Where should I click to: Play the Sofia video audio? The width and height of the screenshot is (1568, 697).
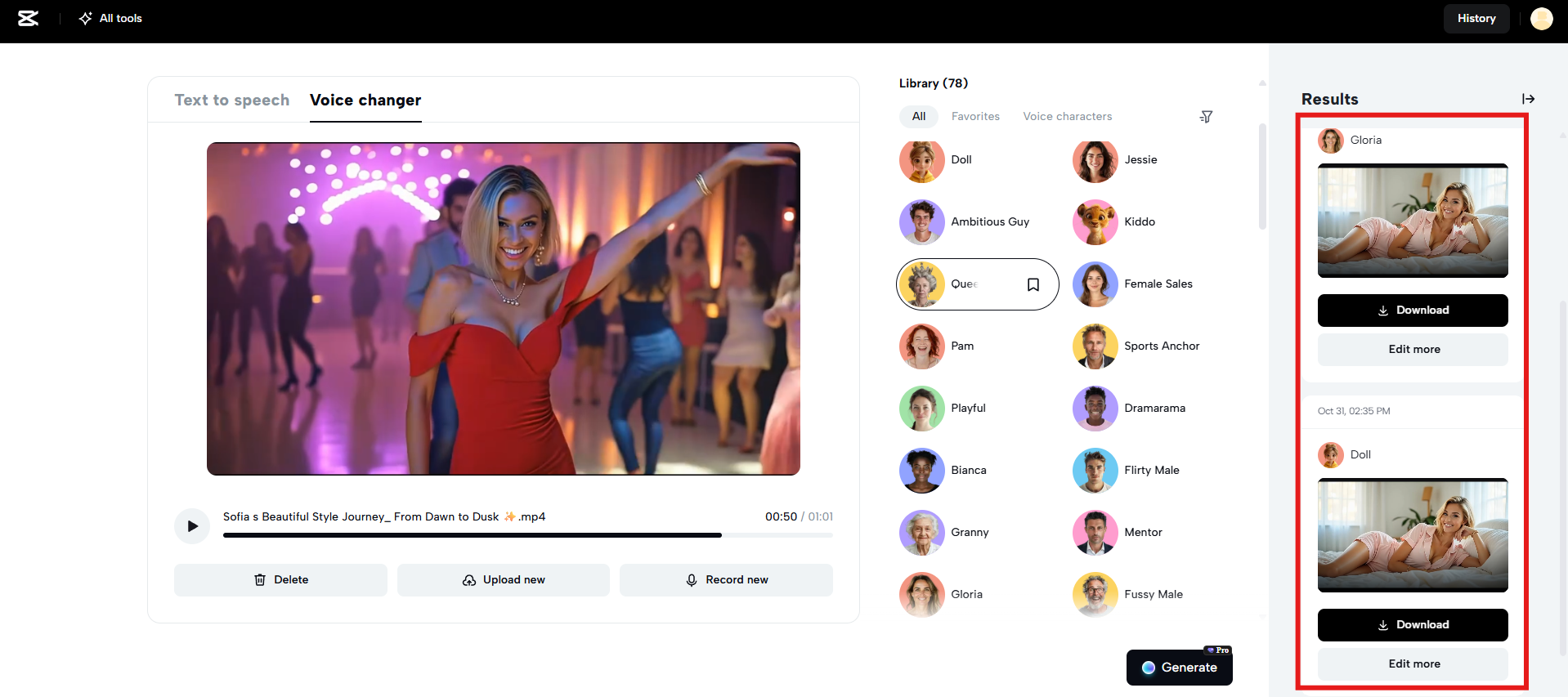[192, 526]
